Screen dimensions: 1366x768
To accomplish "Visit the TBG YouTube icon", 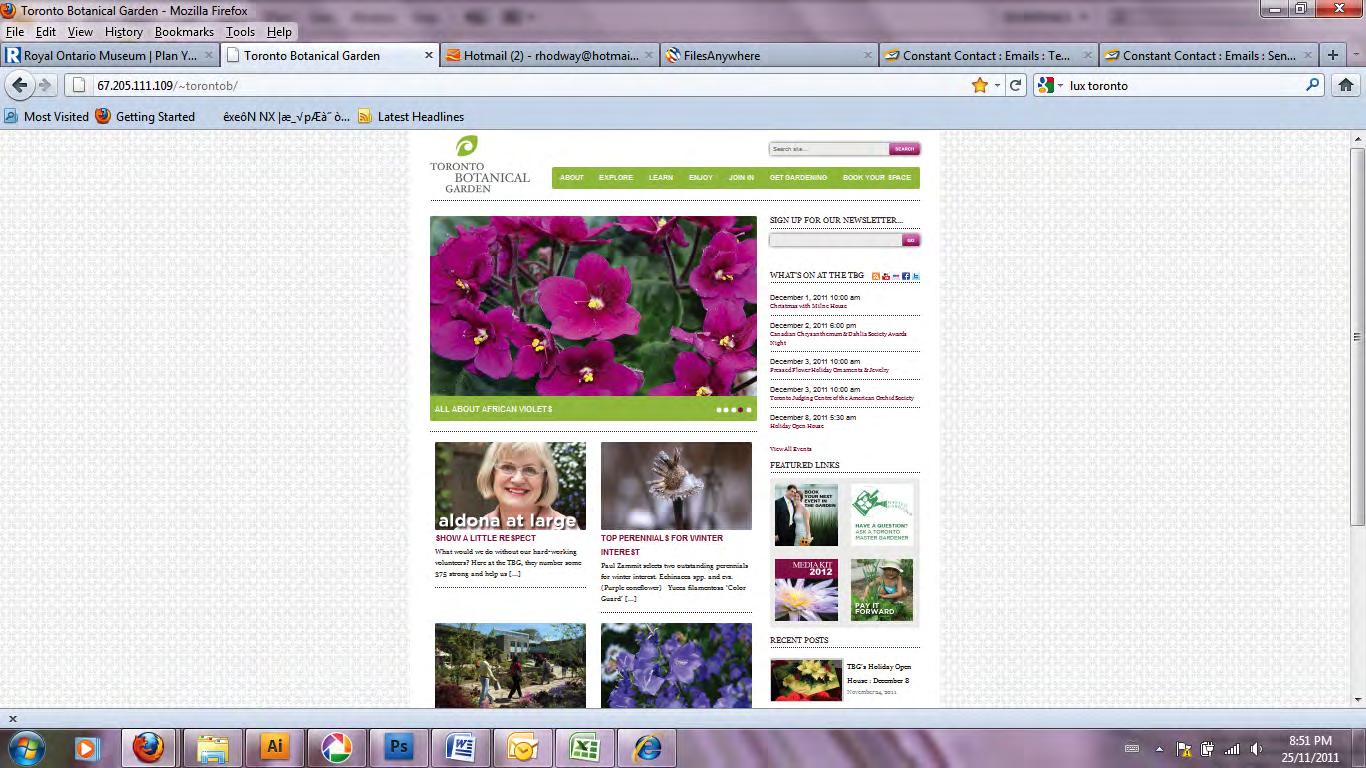I will (x=886, y=276).
